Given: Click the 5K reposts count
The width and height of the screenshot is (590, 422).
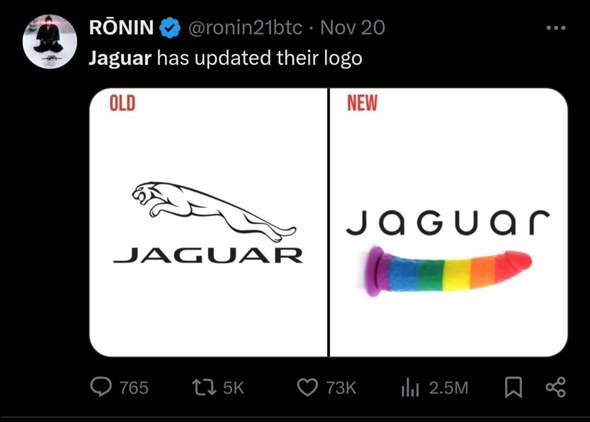Looking at the screenshot, I should [x=234, y=388].
